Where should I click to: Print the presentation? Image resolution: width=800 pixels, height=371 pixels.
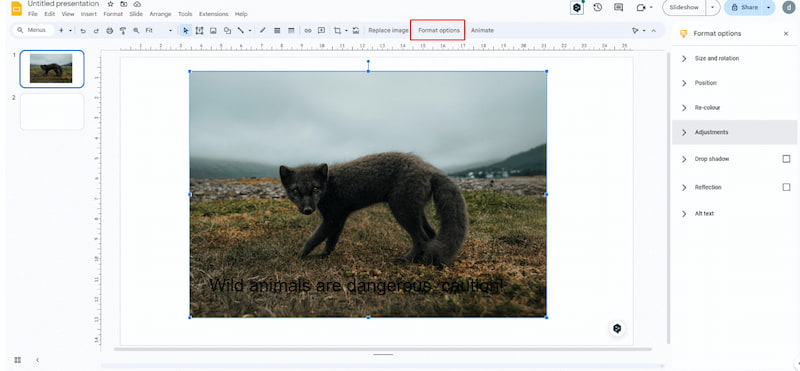click(x=109, y=31)
